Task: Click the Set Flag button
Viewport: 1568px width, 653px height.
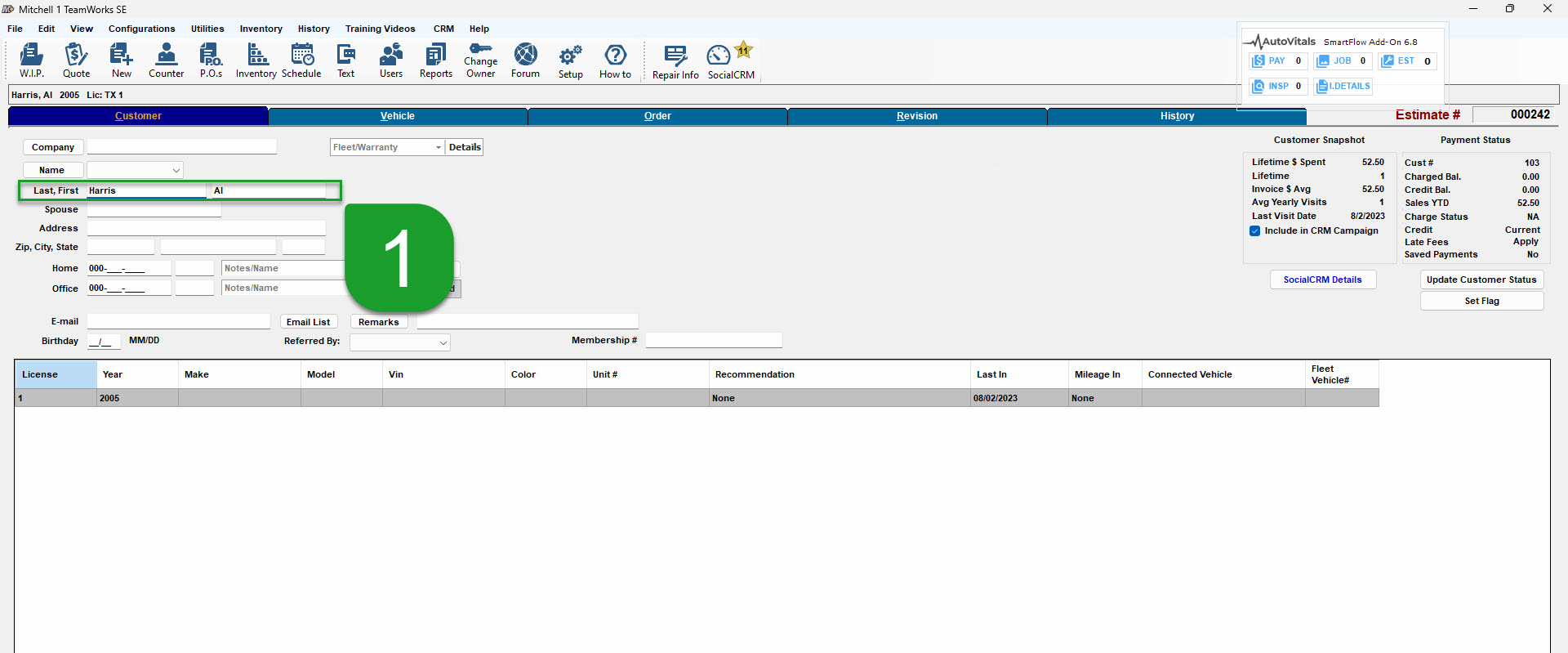Action: point(1481,301)
